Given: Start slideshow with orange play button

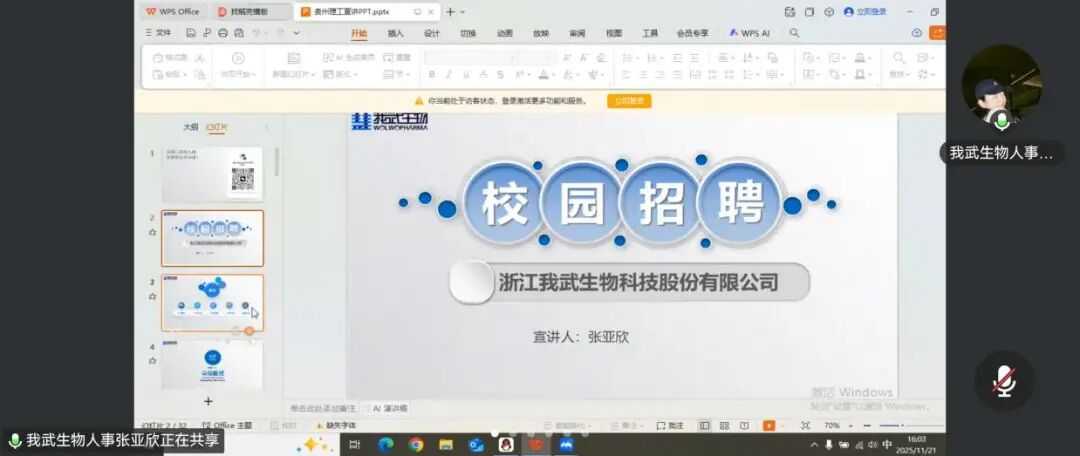Looking at the screenshot, I should (x=769, y=426).
